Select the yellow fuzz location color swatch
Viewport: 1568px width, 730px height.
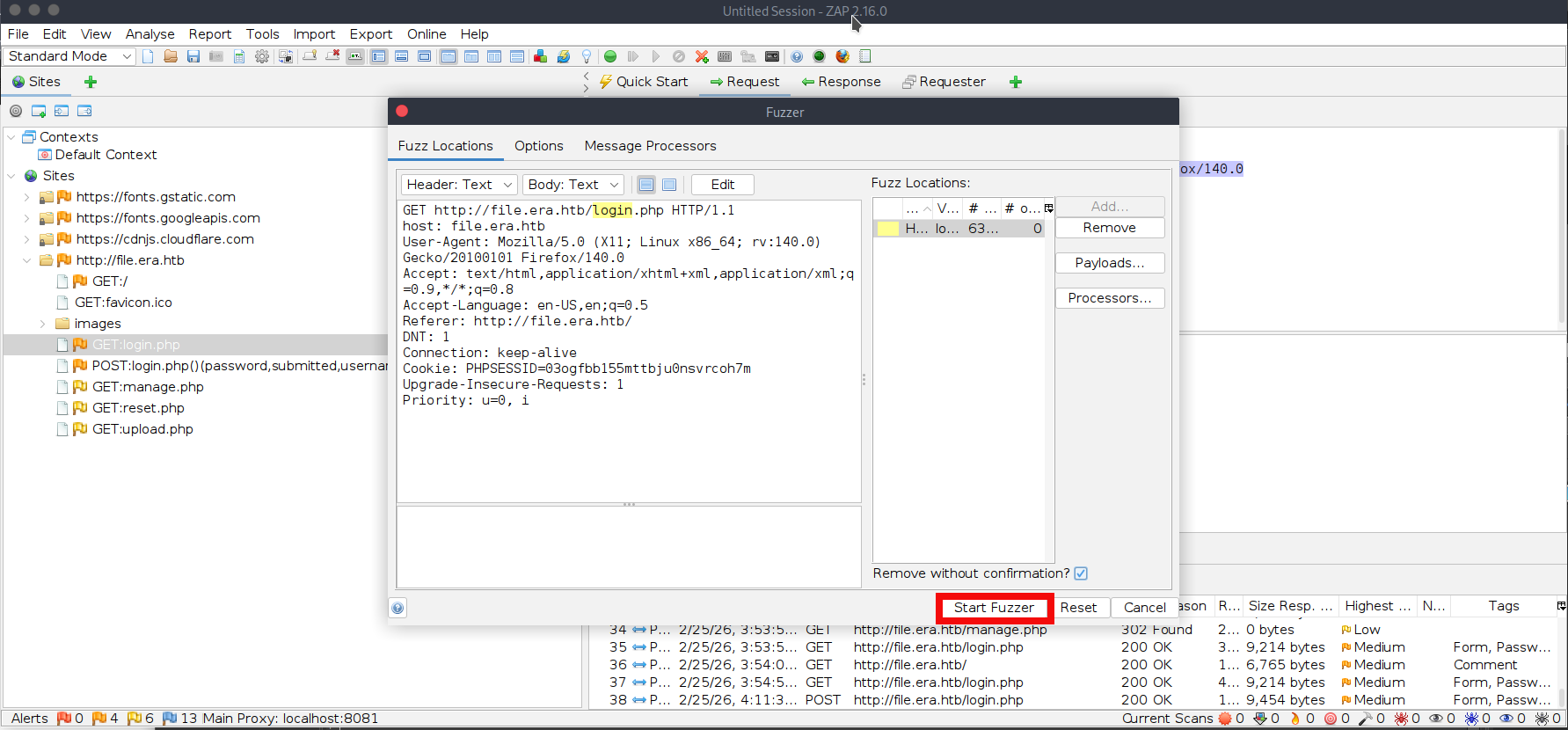tap(888, 229)
